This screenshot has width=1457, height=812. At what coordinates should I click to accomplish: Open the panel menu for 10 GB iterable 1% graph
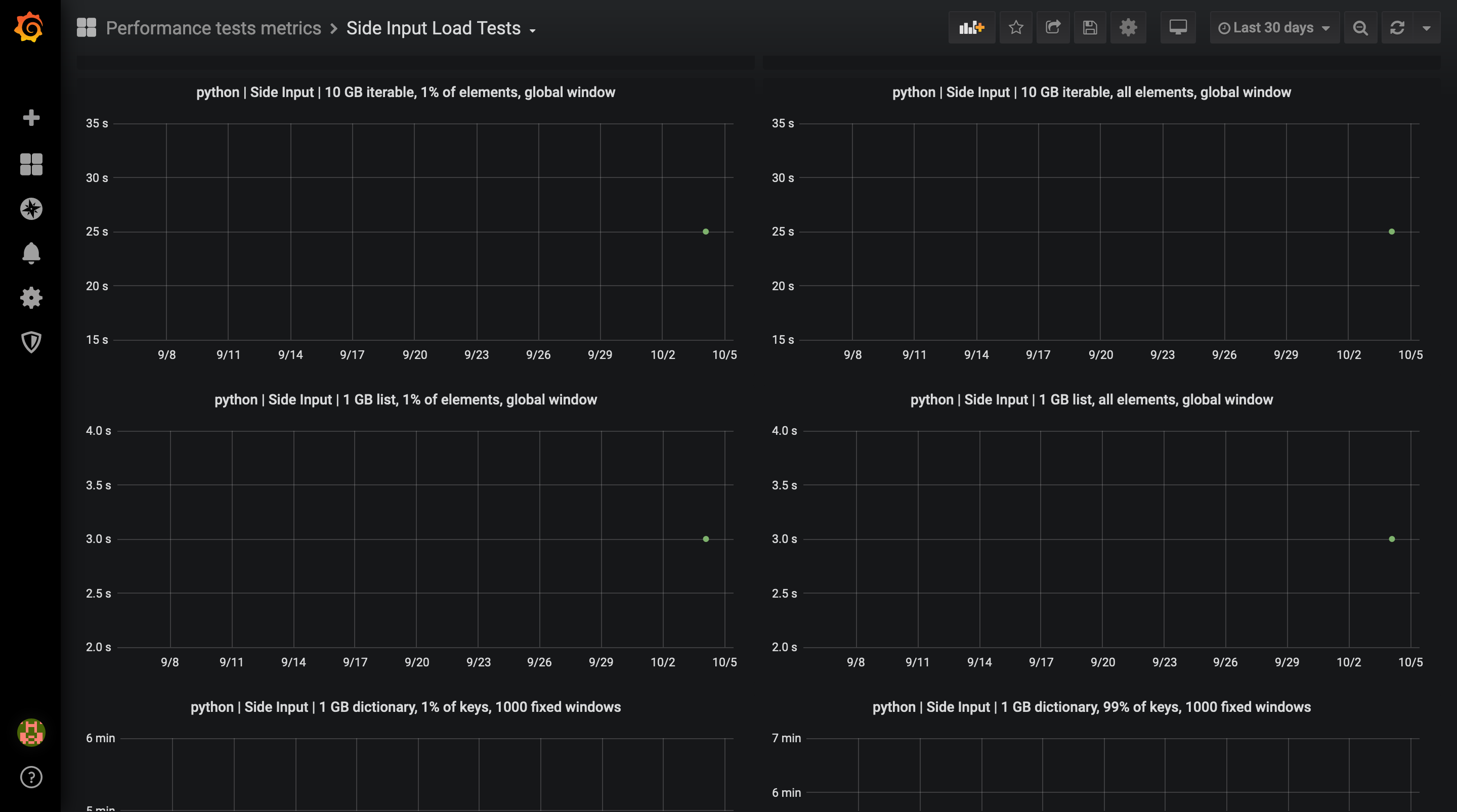(406, 92)
